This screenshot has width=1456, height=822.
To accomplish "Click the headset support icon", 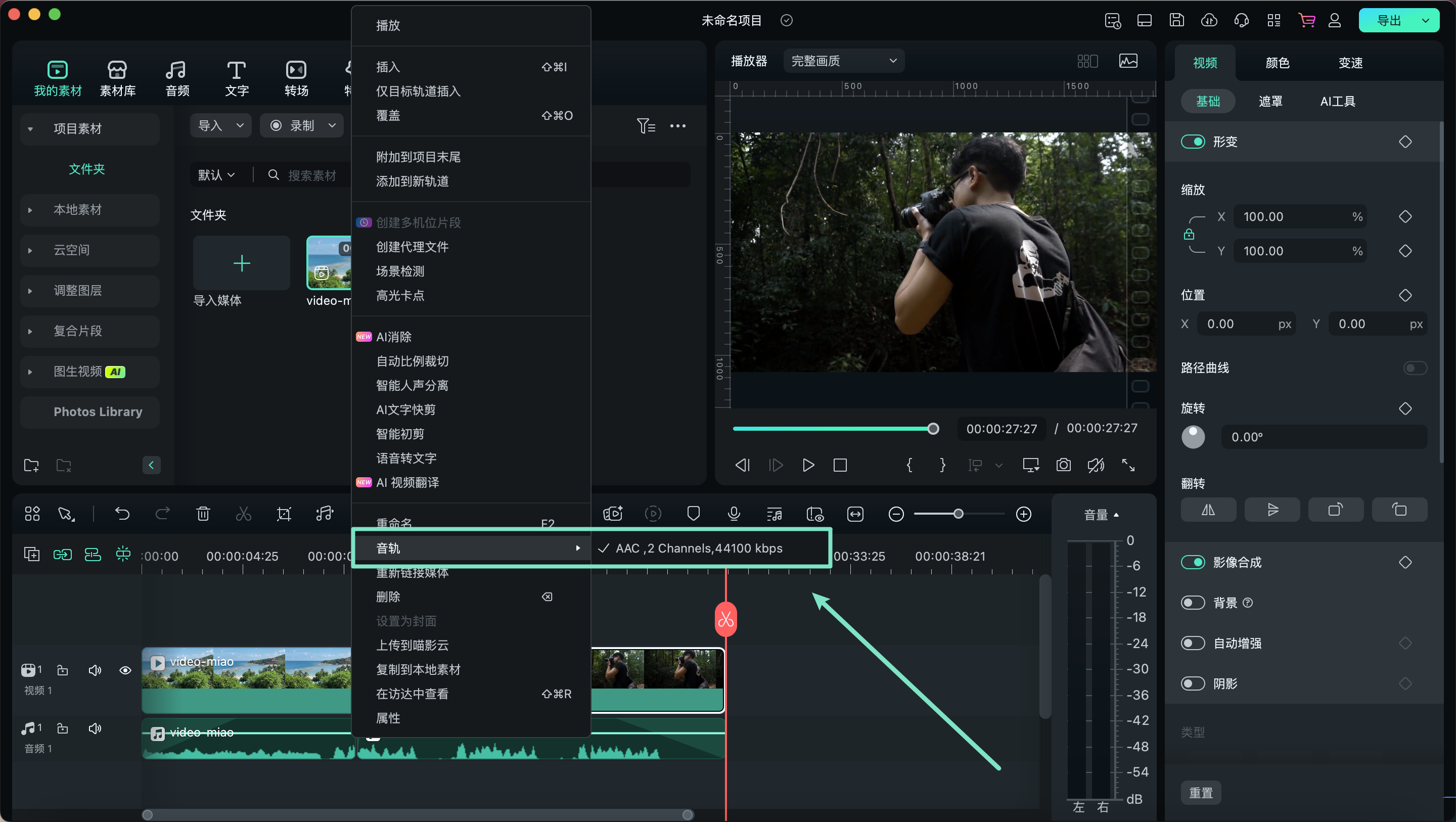I will point(1241,20).
